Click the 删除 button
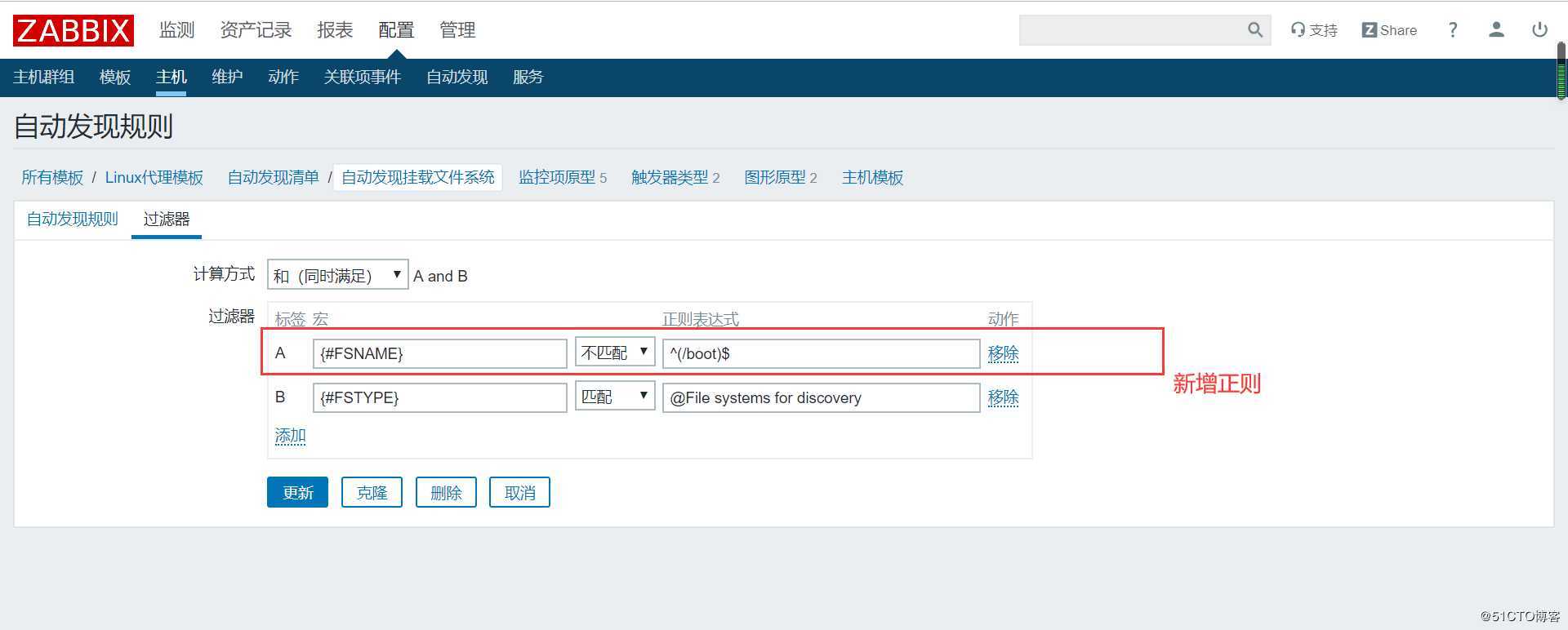Viewport: 1568px width, 630px height. click(x=446, y=492)
